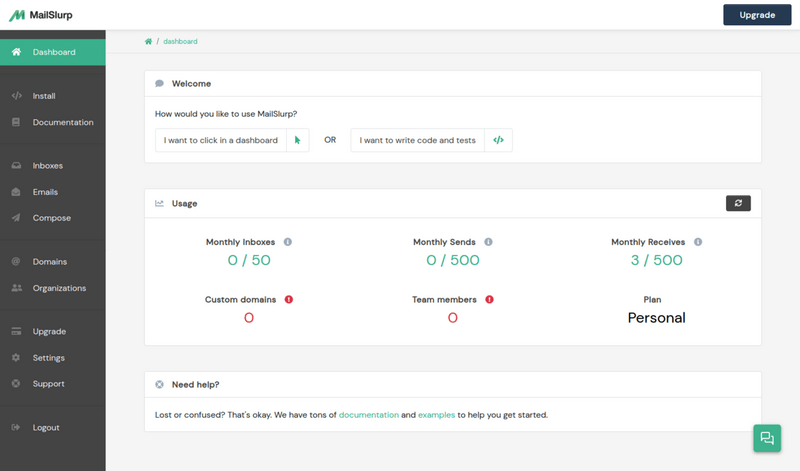This screenshot has width=800, height=471.
Task: Click info icon beside Monthly Receives
Action: (698, 242)
